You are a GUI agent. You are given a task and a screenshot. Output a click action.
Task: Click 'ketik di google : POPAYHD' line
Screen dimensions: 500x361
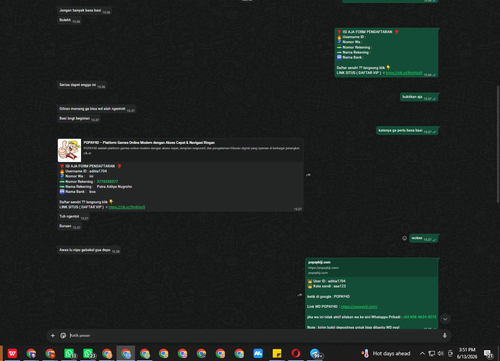(328, 297)
